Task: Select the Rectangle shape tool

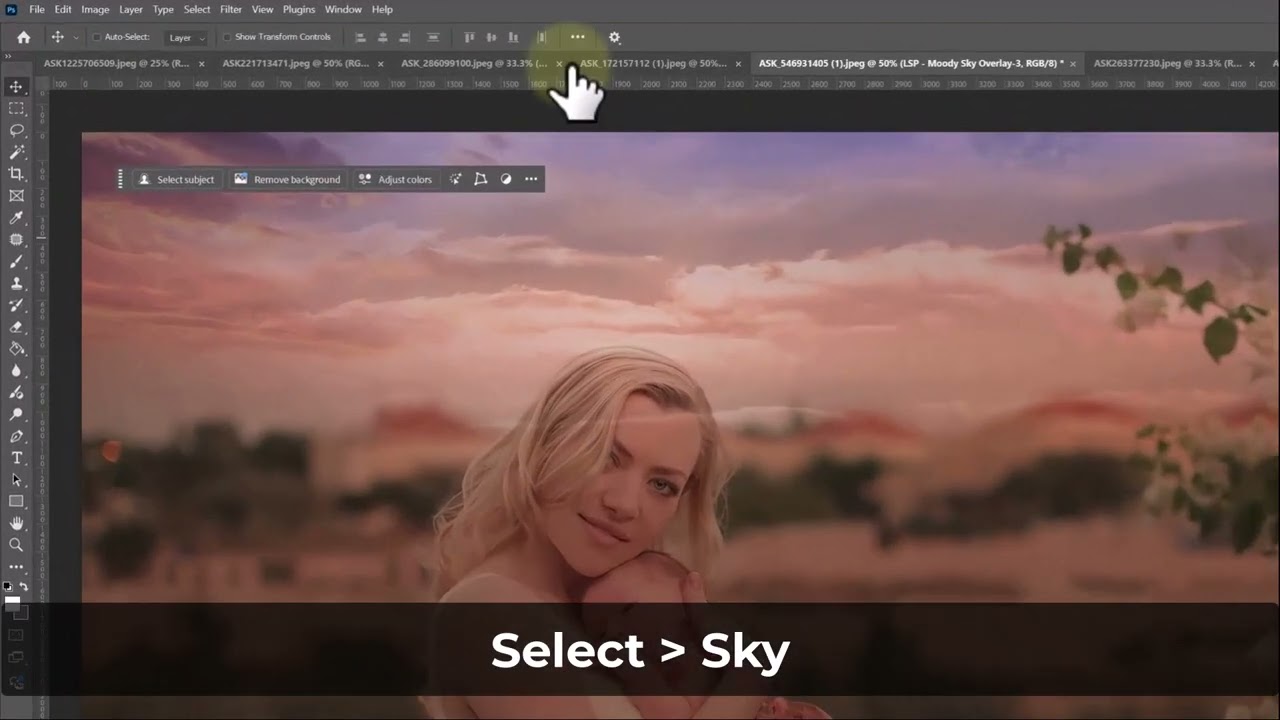Action: click(16, 502)
